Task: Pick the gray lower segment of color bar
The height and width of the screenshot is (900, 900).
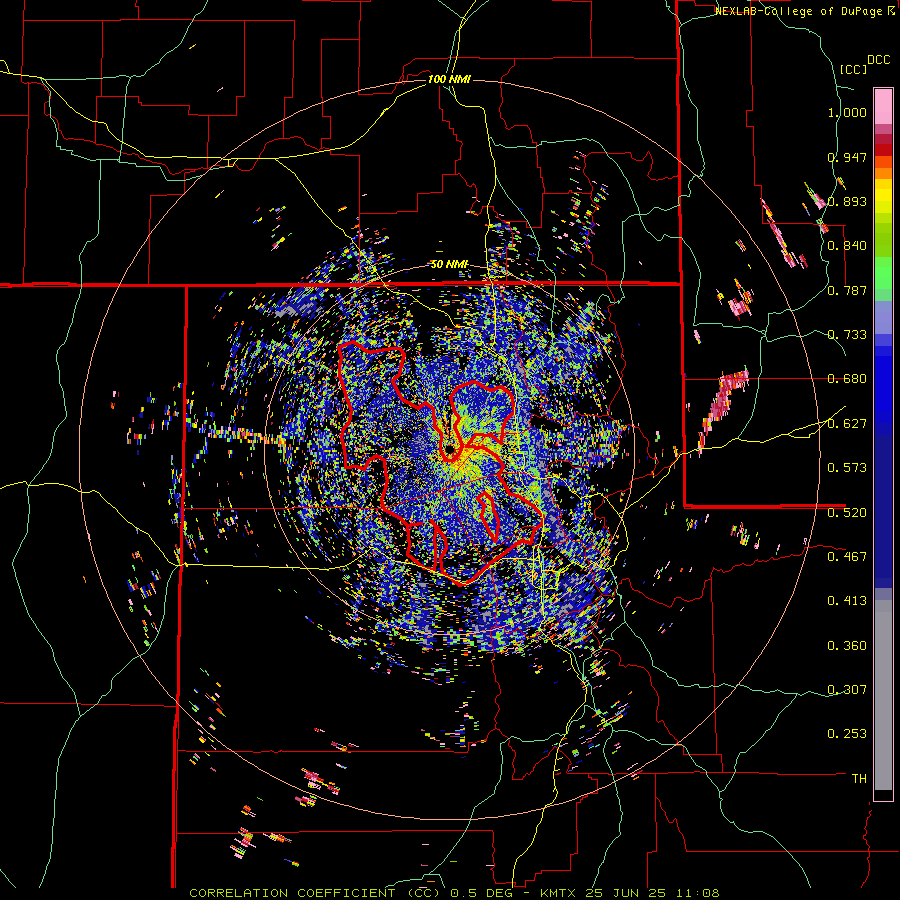Action: (x=883, y=695)
